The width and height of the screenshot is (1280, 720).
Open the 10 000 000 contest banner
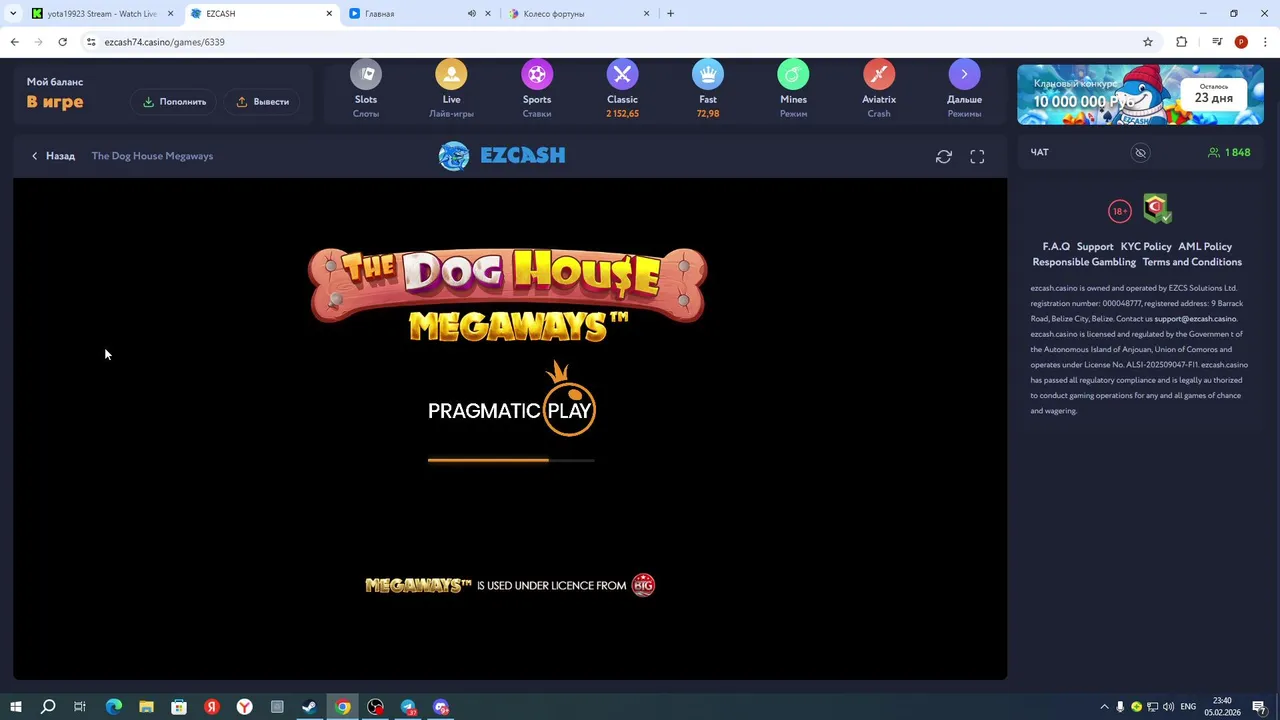1140,95
